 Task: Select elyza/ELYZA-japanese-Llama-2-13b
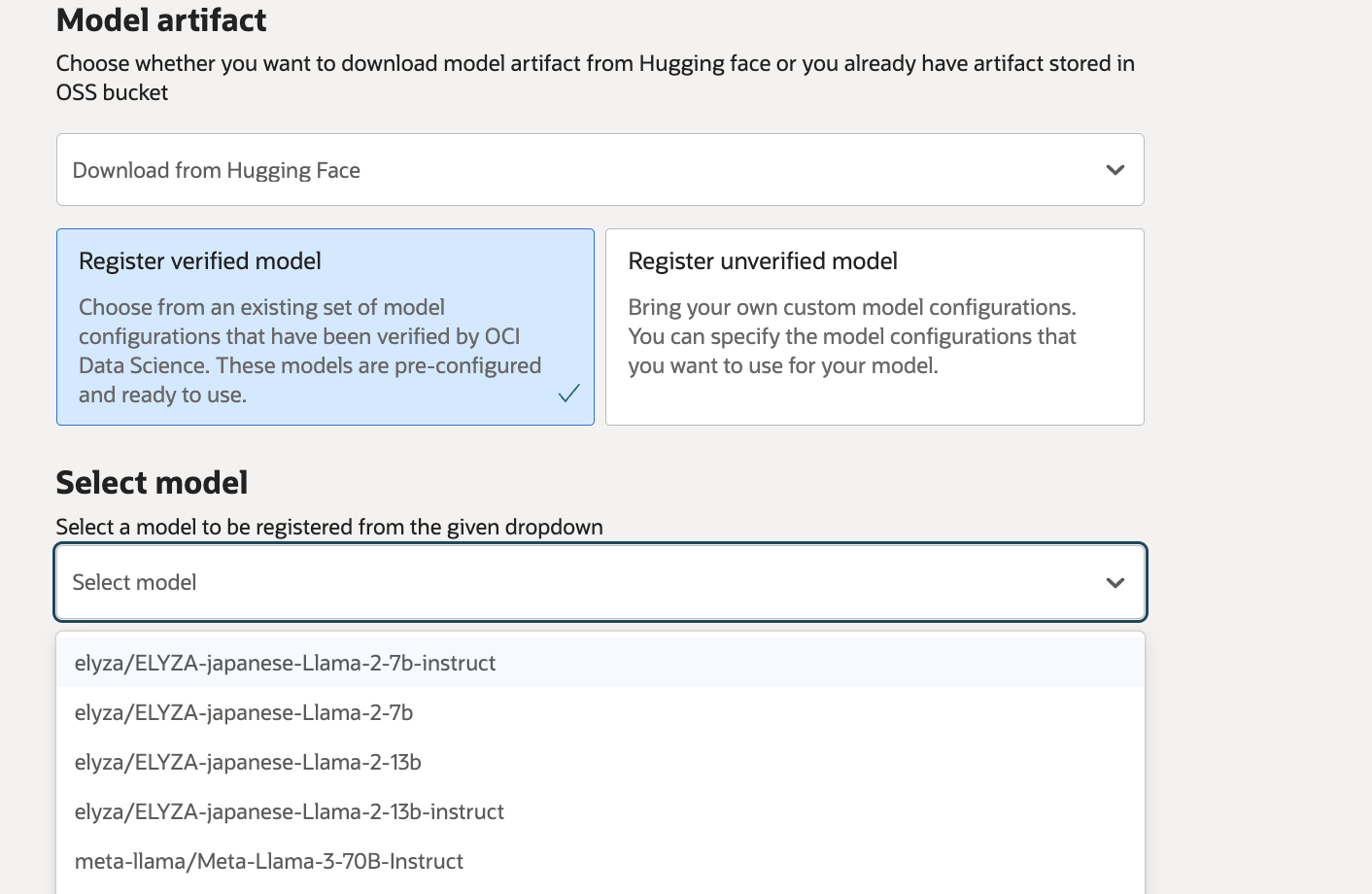click(x=248, y=762)
